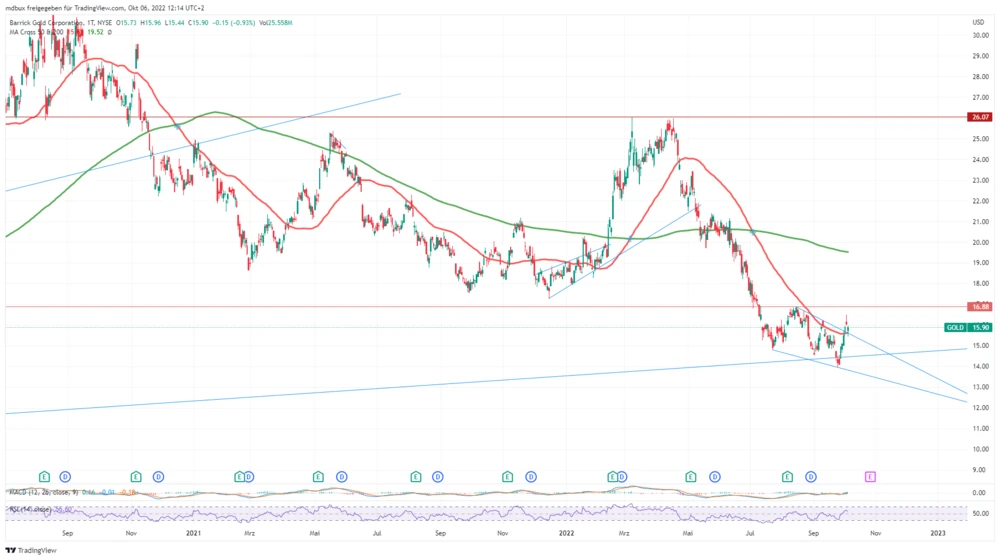The image size is (1000, 560).
Task: Click the green GOLD 15.90 price tag
Action: 967,328
